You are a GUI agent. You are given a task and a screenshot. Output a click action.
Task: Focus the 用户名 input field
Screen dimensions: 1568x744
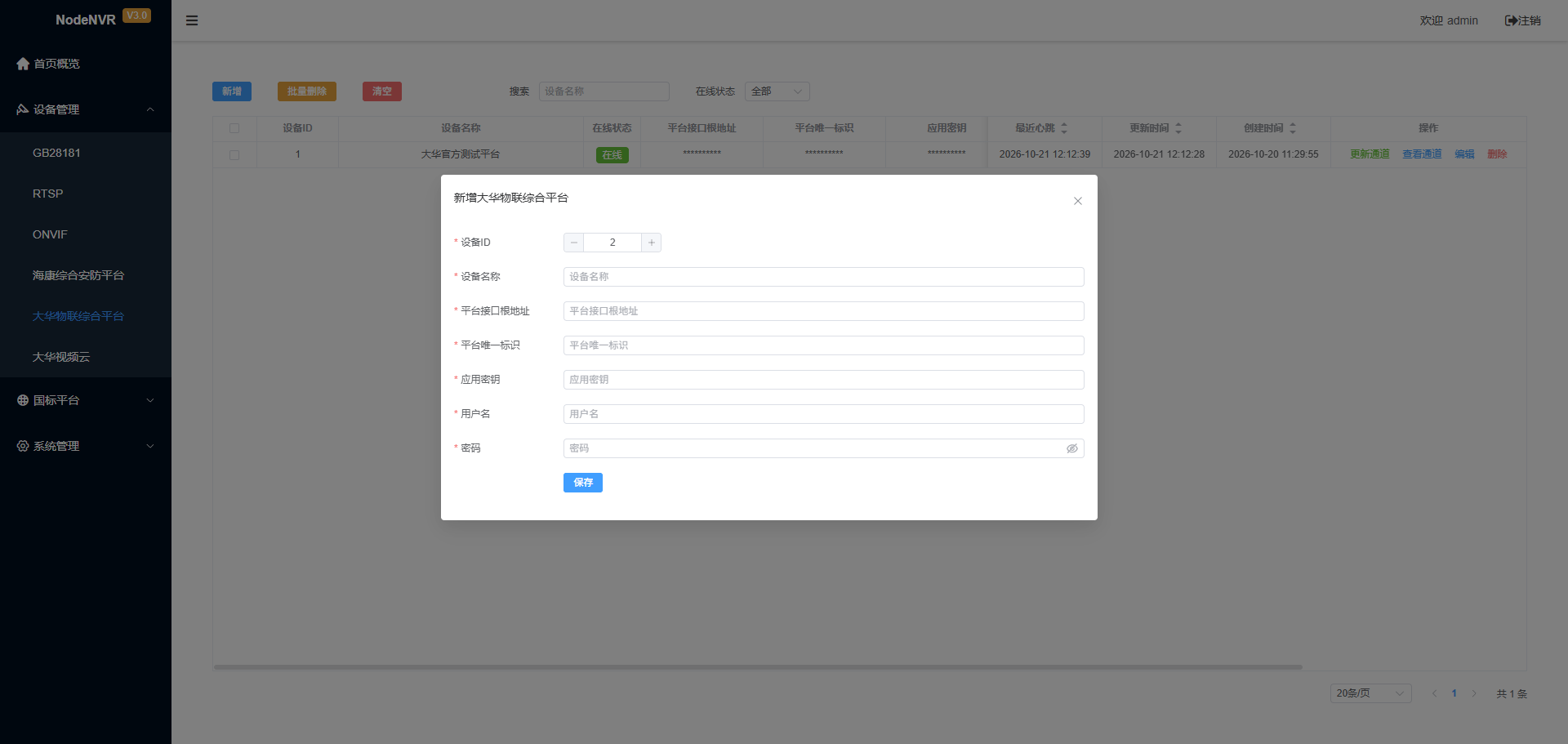(x=824, y=414)
